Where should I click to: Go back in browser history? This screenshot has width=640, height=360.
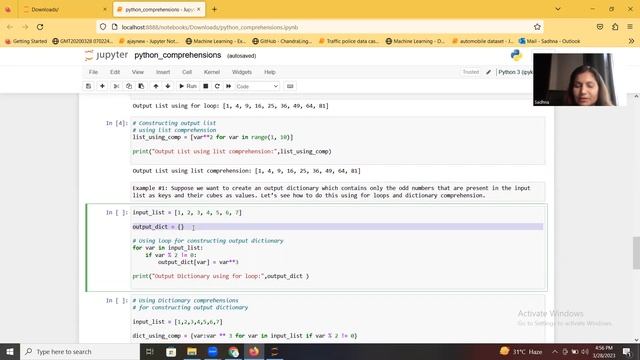tap(10, 27)
